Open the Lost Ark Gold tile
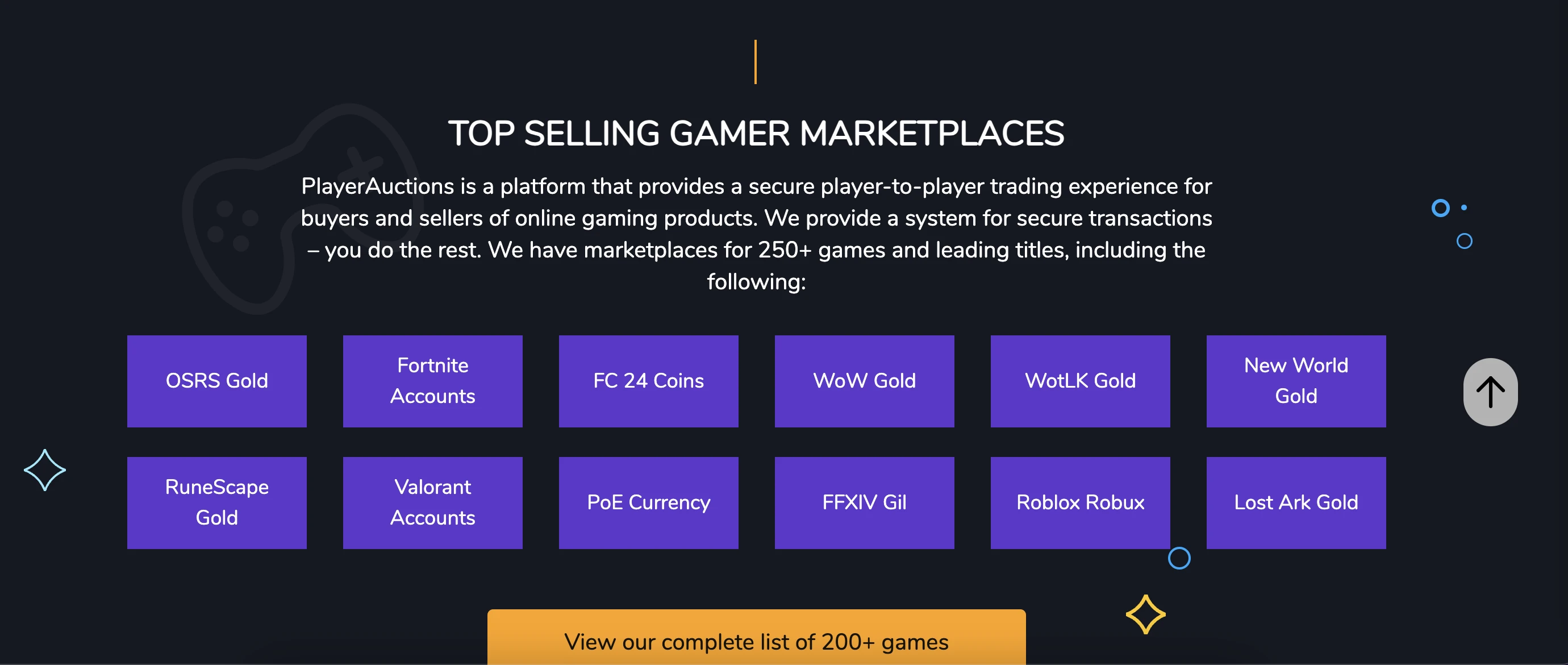The width and height of the screenshot is (1568, 665). (1296, 503)
